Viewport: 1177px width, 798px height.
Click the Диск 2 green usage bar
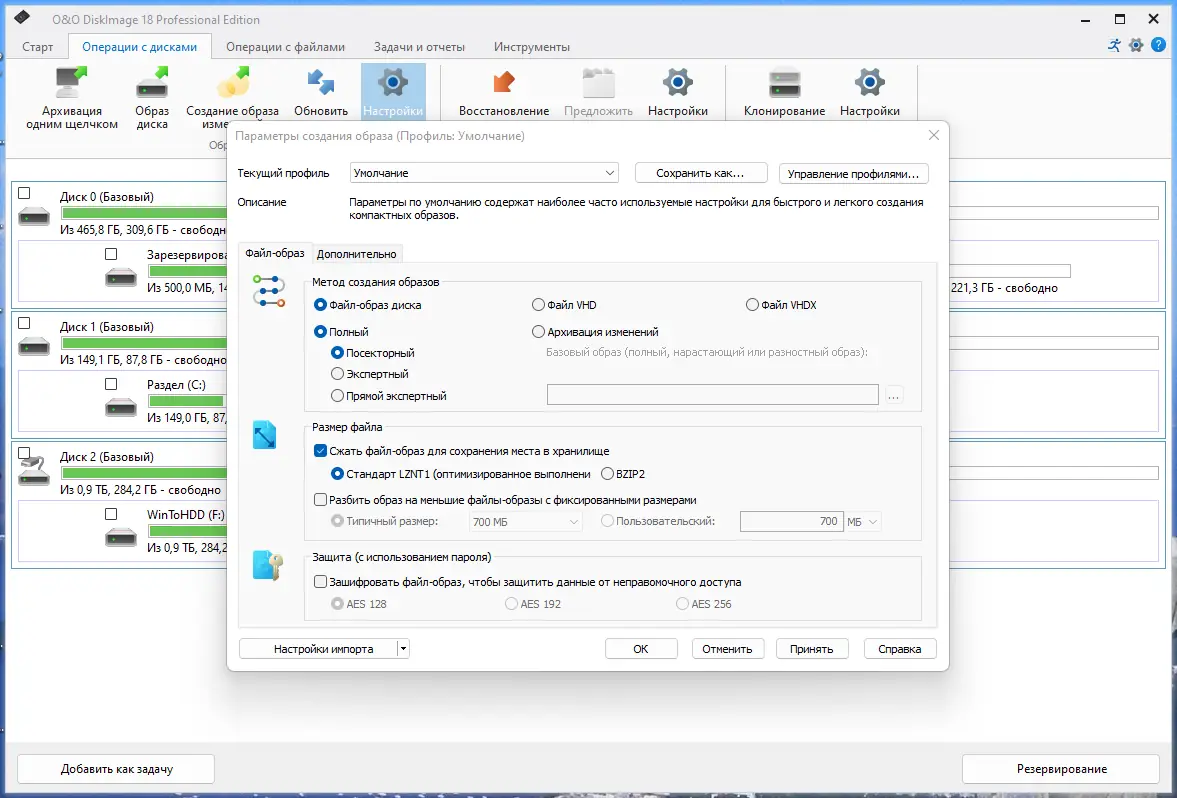[144, 473]
